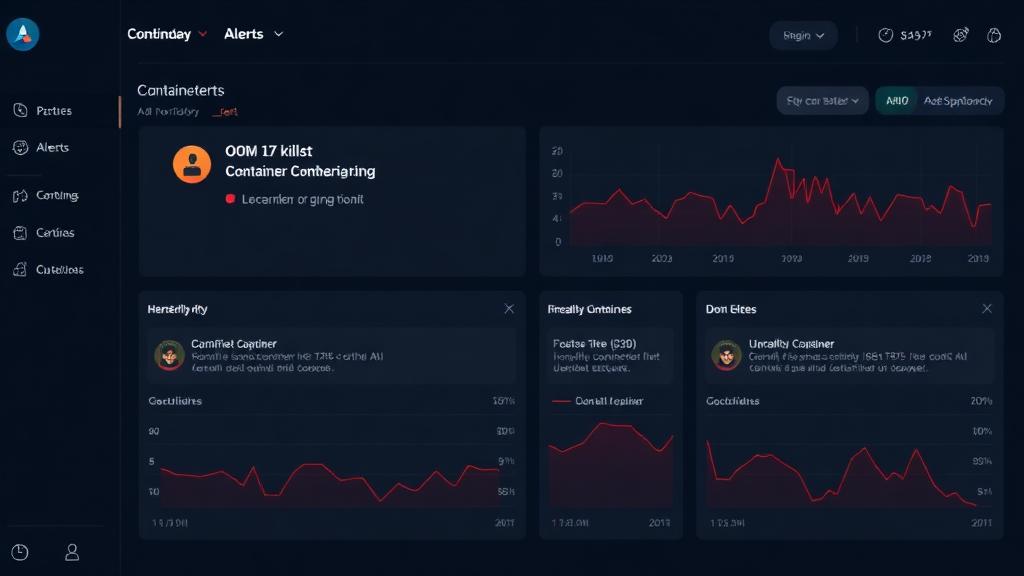Click the clock icon at sidebar bottom
The width and height of the screenshot is (1024, 576).
coord(20,551)
